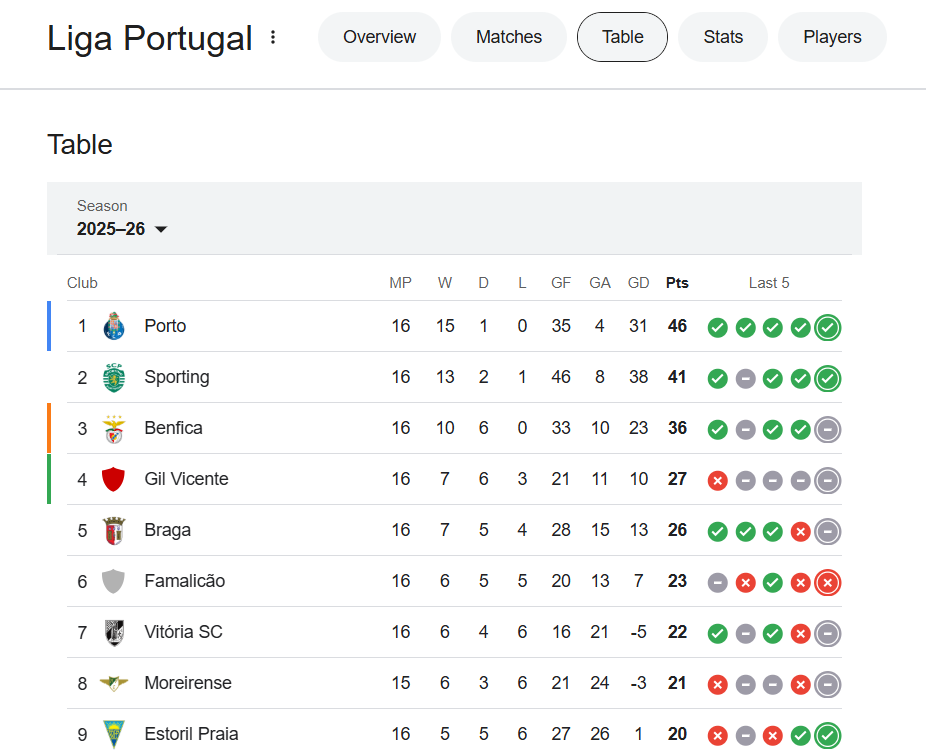Click Porto's most recent win indicator

pyautogui.click(x=827, y=327)
